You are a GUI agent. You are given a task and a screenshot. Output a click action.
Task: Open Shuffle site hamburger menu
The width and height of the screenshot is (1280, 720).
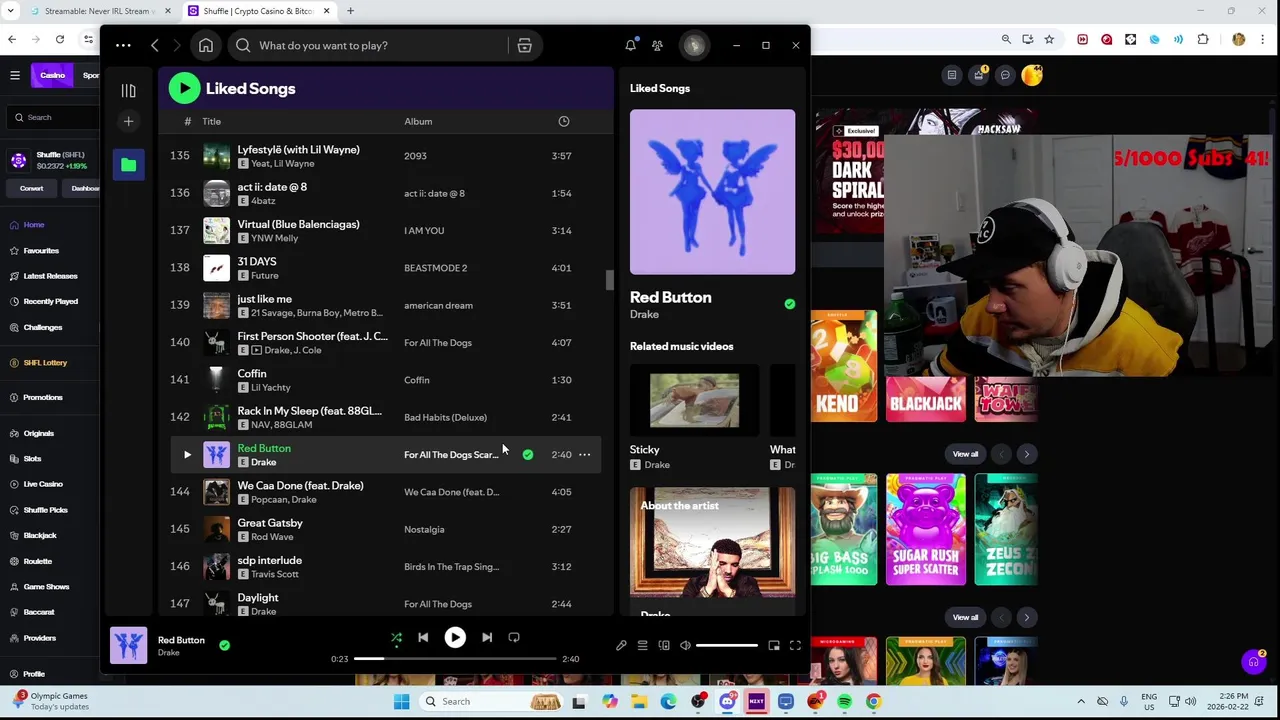click(x=15, y=75)
